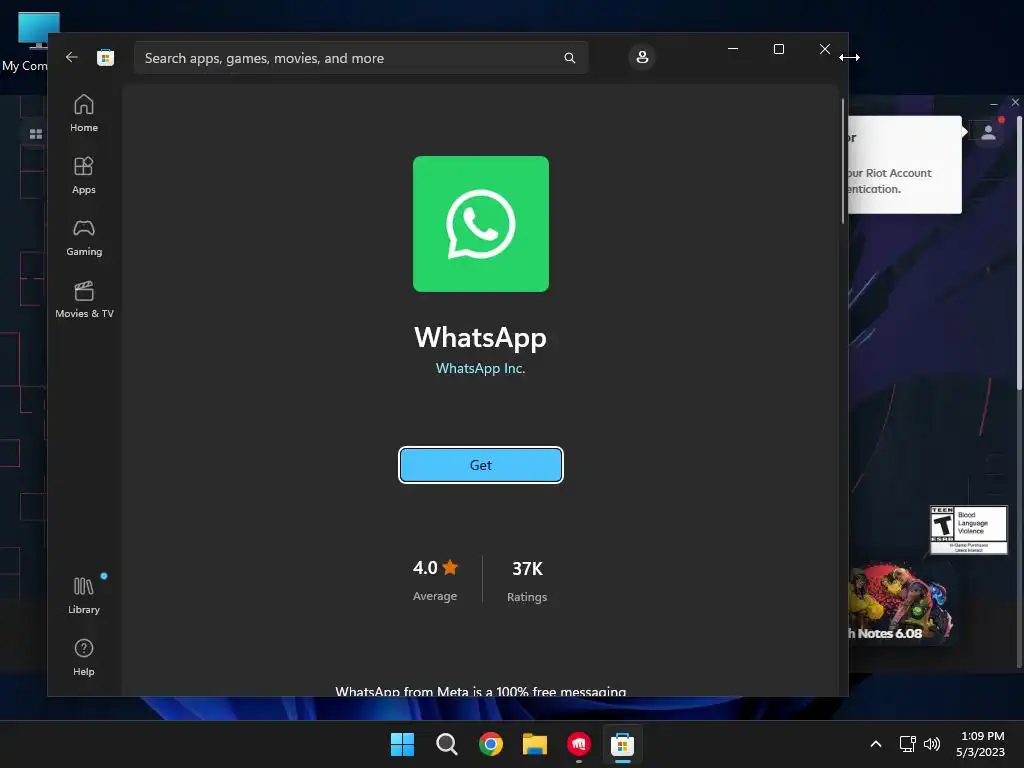The width and height of the screenshot is (1024, 768).
Task: Click the ESRB Teen rating badge in Riot Client
Action: [968, 530]
